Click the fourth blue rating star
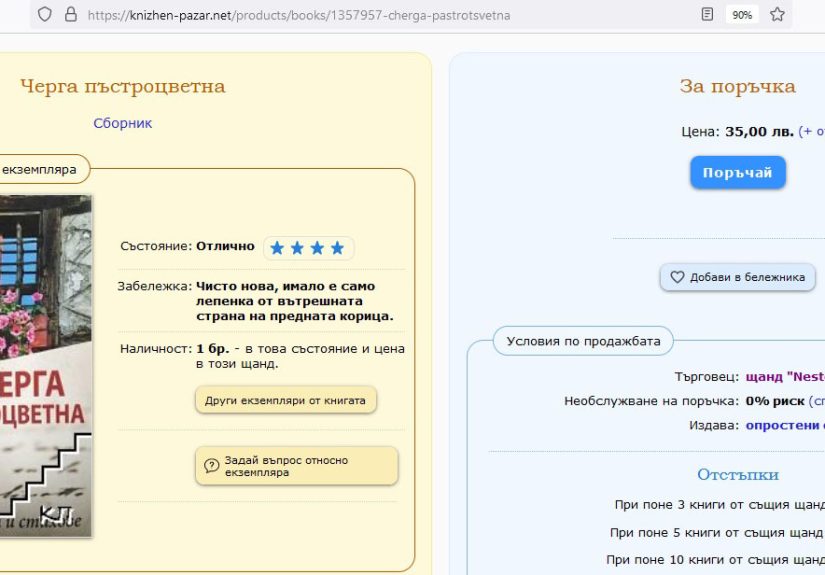 (337, 248)
